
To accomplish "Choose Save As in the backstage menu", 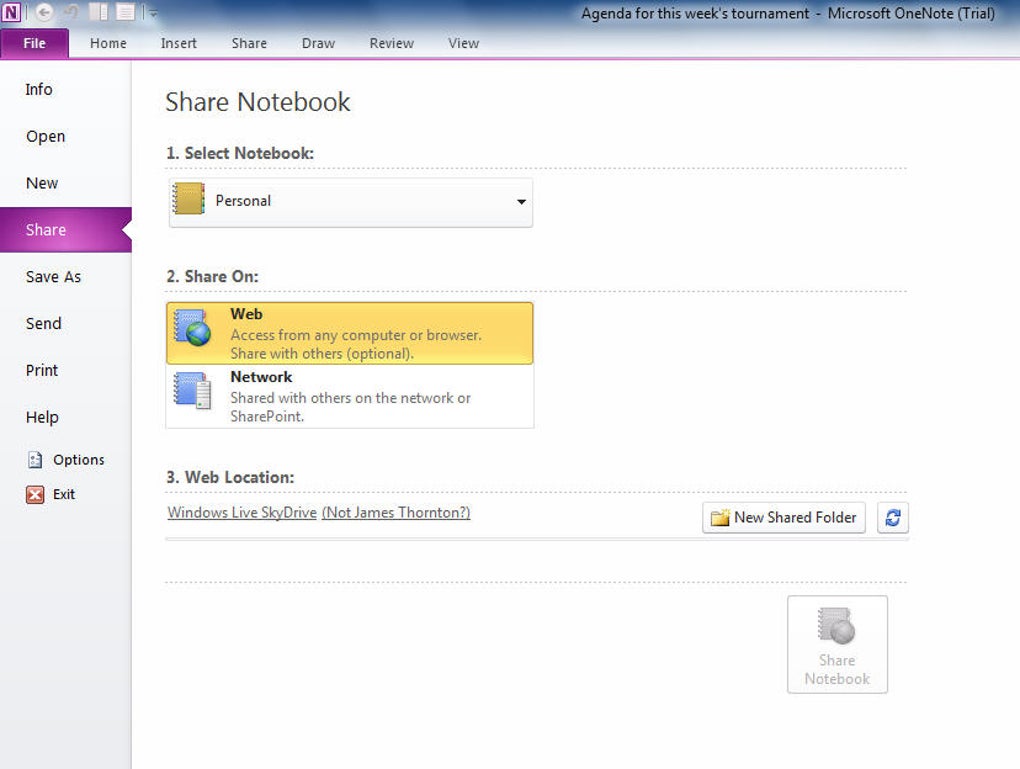I will pos(66,277).
